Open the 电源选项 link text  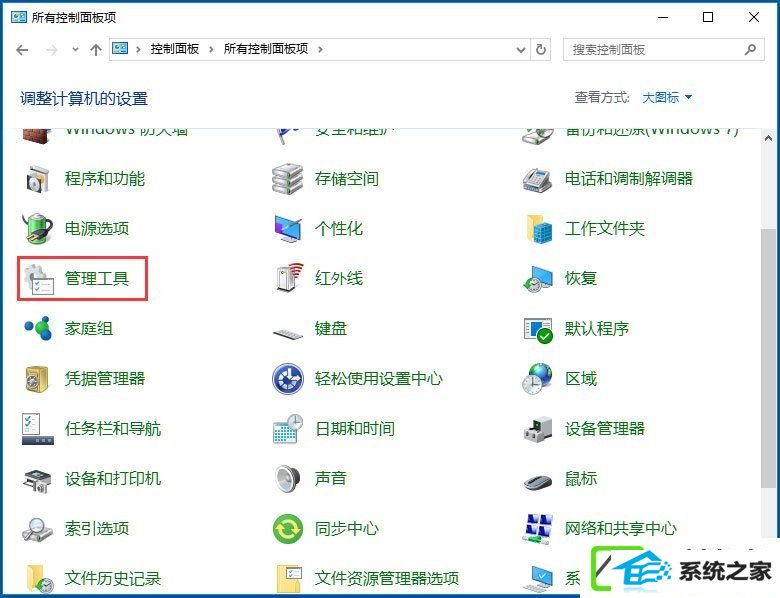[97, 228]
